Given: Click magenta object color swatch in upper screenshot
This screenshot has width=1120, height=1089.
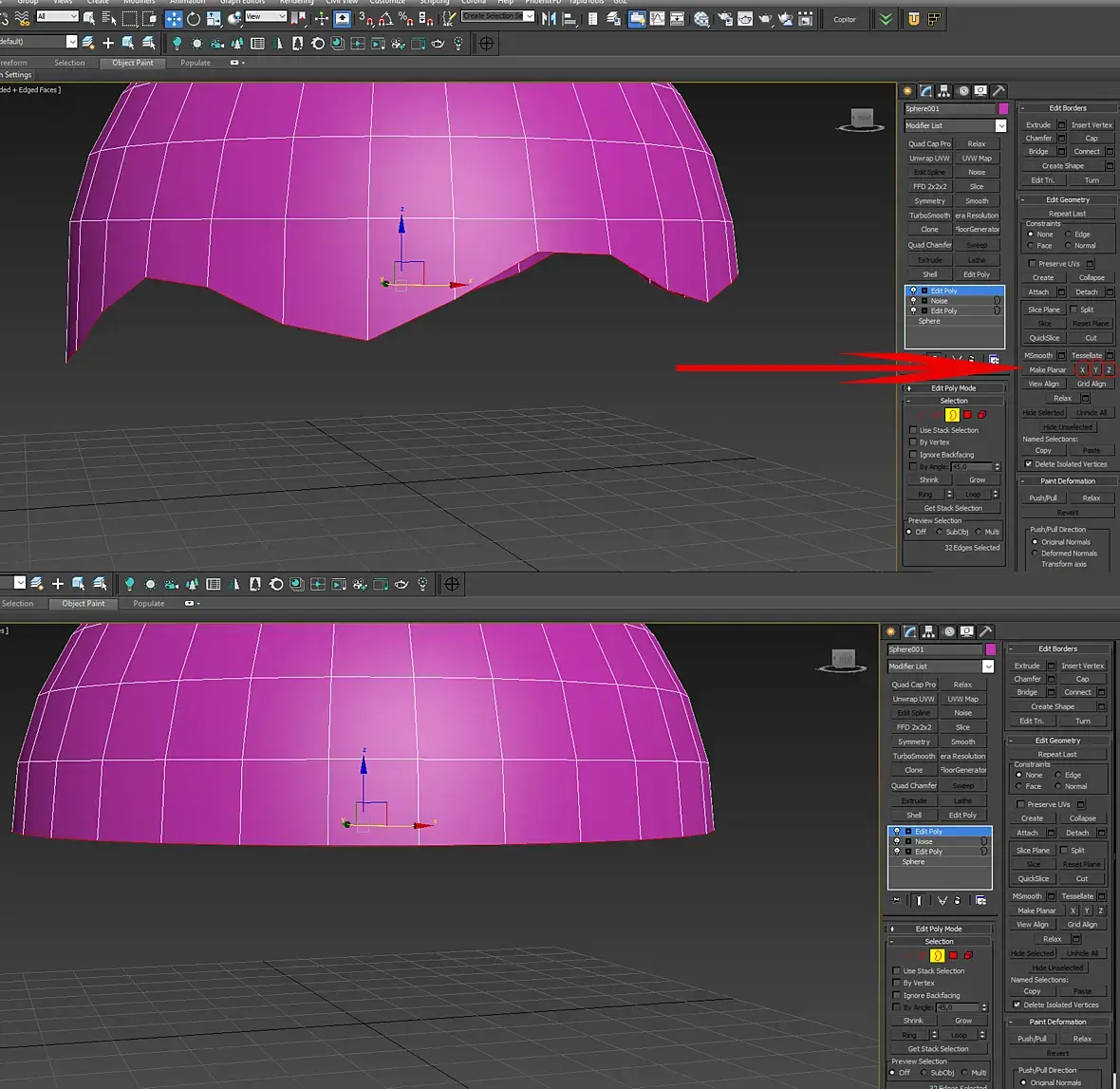Looking at the screenshot, I should click(1003, 108).
